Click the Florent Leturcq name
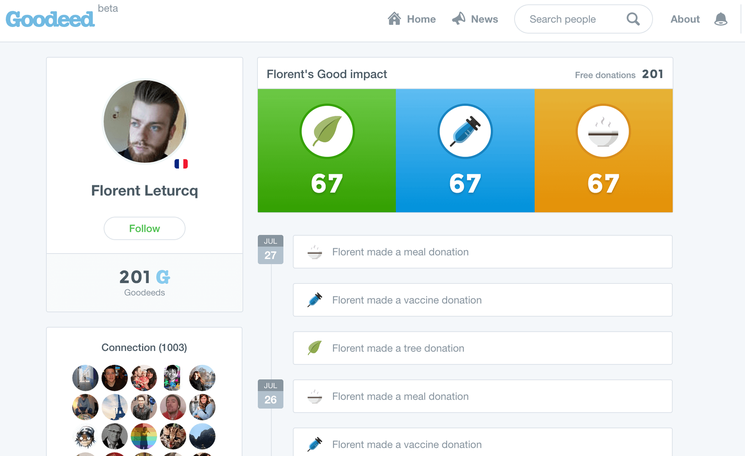745x456 pixels. [x=144, y=190]
